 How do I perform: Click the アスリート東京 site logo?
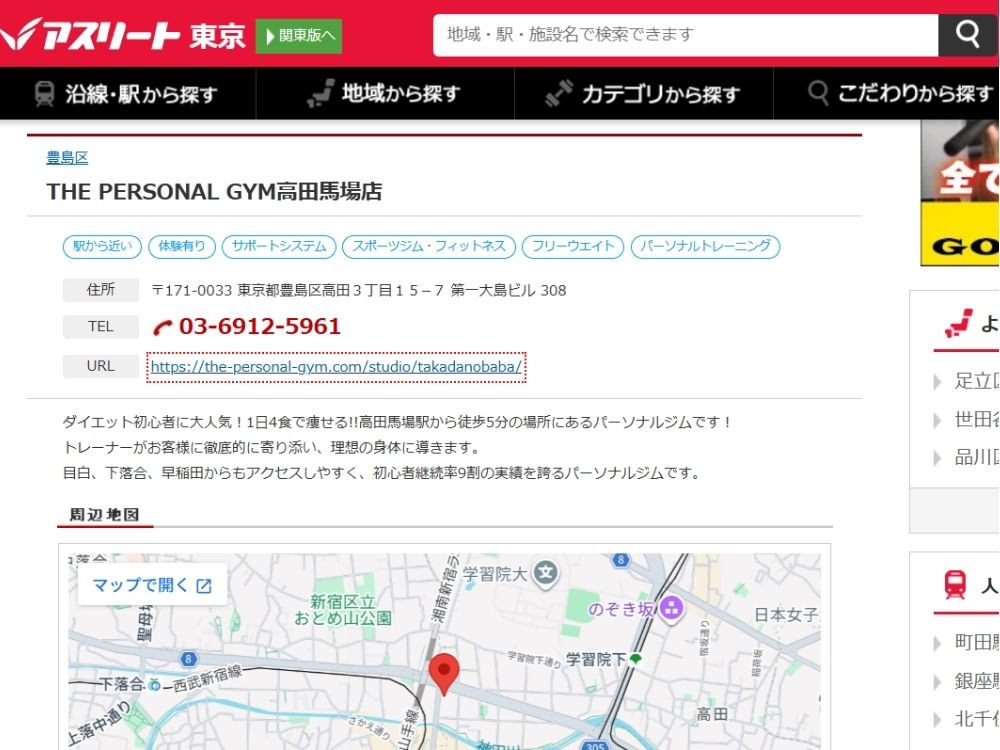pos(123,35)
